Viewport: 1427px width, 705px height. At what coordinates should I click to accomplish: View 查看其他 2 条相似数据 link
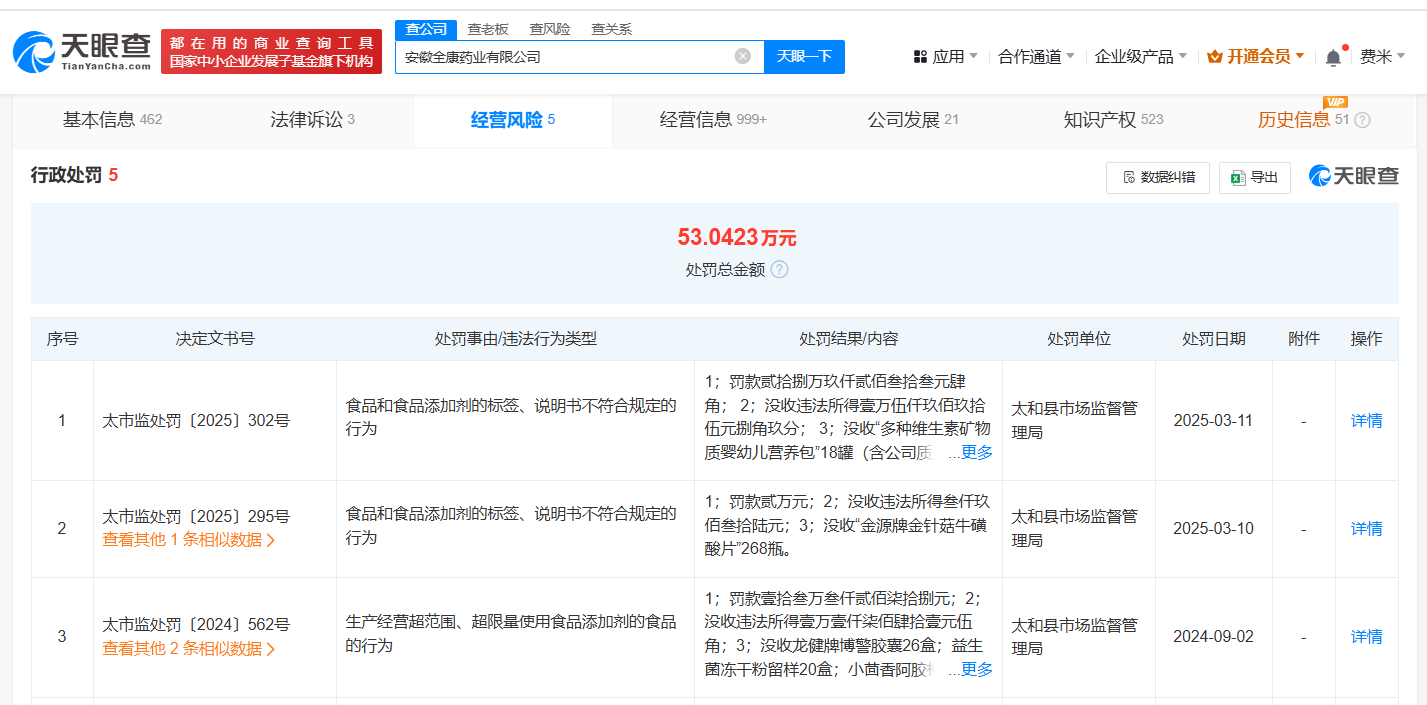click(x=188, y=648)
